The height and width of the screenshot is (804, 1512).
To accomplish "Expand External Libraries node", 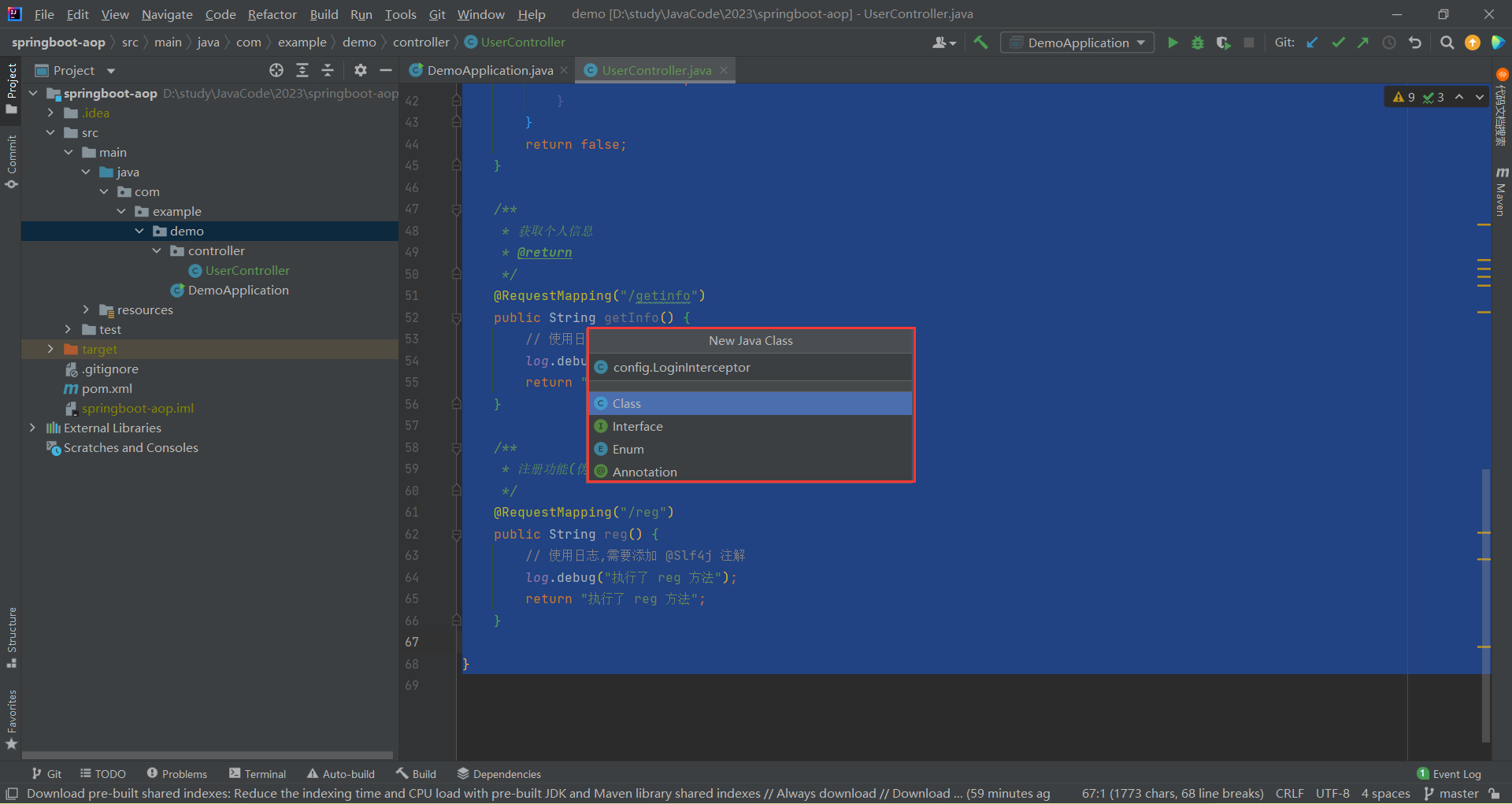I will [33, 428].
